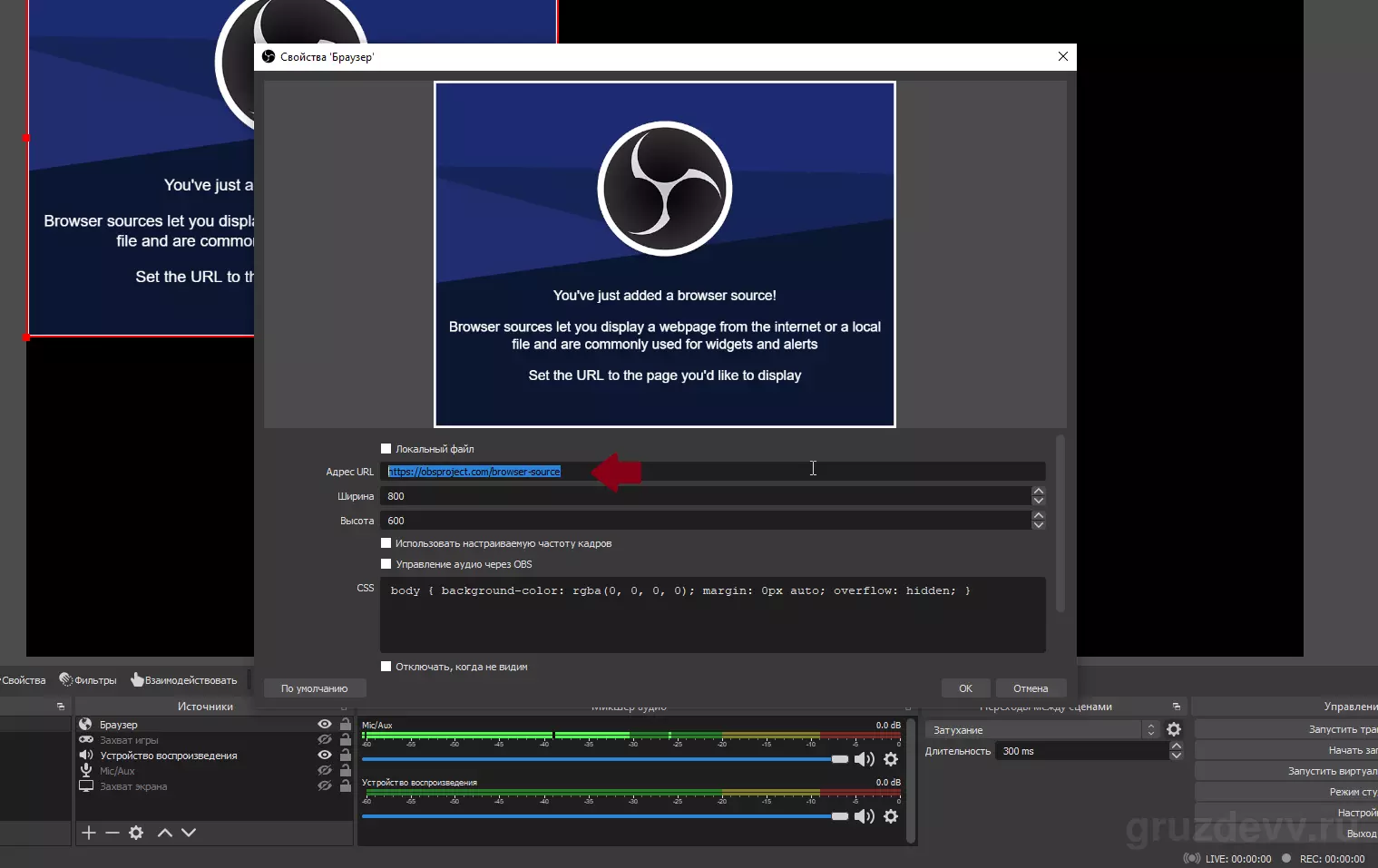Select the Захват экрана source row

[213, 785]
